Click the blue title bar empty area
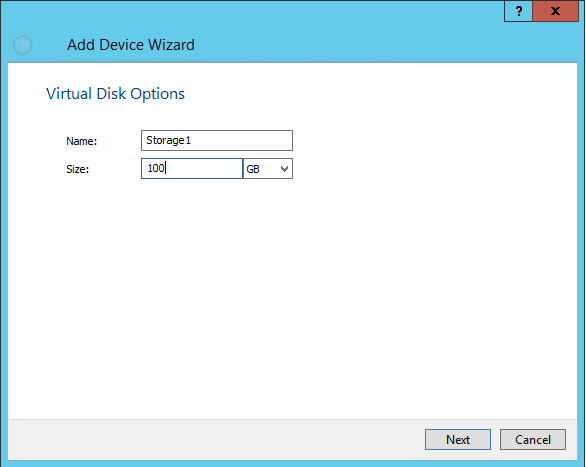The width and height of the screenshot is (586, 467). tap(336, 41)
